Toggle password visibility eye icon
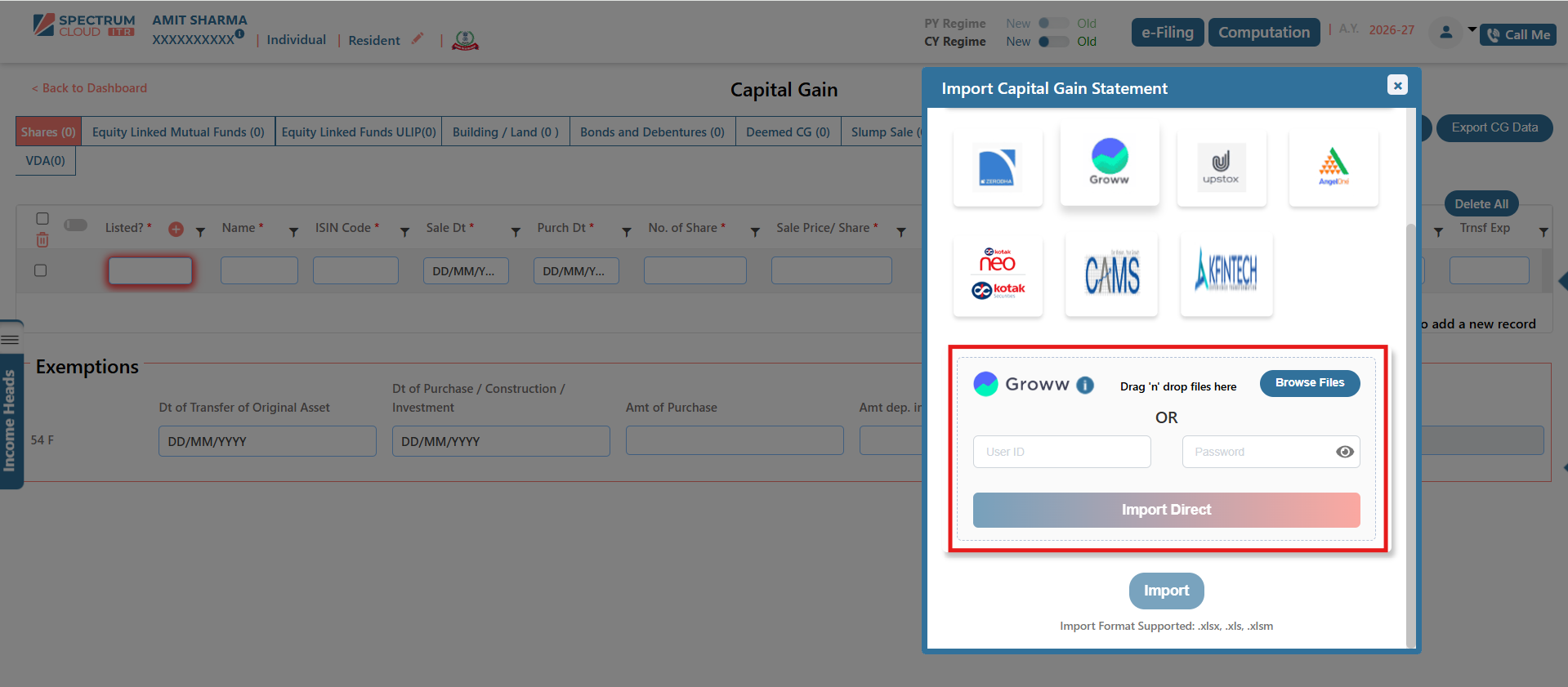This screenshot has height=687, width=1568. point(1344,452)
